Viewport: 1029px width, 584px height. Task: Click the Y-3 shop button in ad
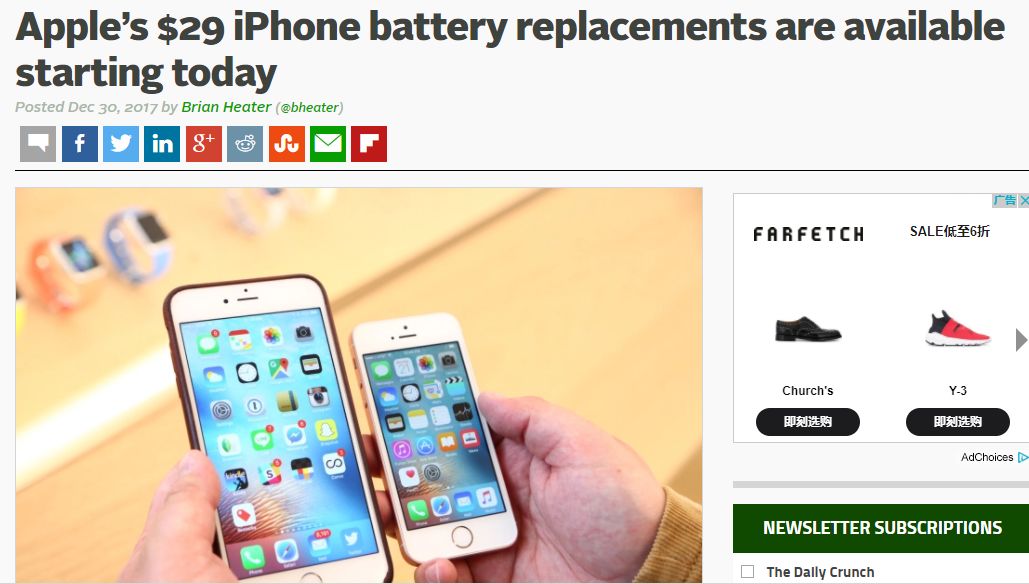[x=957, y=422]
